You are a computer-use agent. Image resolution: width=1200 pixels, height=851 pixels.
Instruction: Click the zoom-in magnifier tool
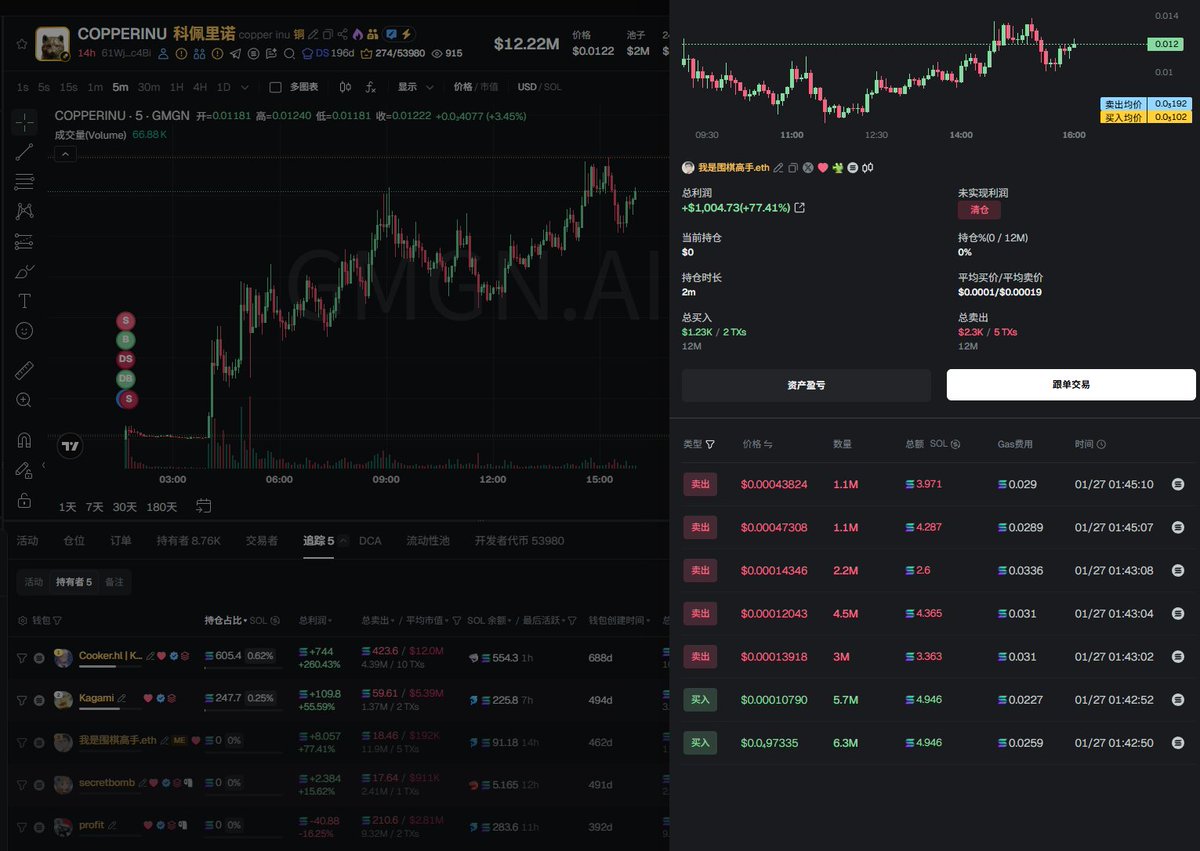coord(25,400)
